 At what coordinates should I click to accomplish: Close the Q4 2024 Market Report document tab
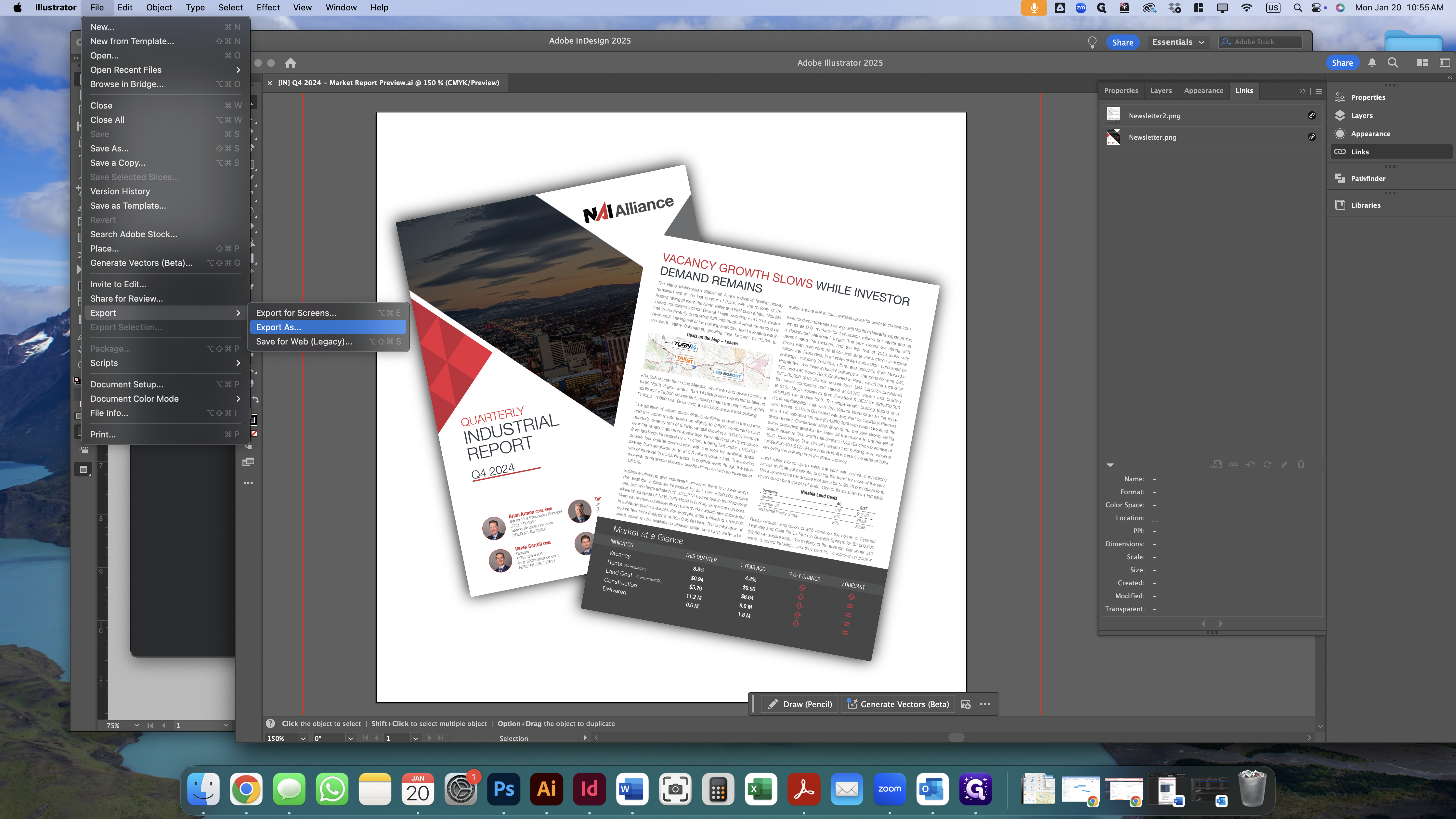click(270, 83)
